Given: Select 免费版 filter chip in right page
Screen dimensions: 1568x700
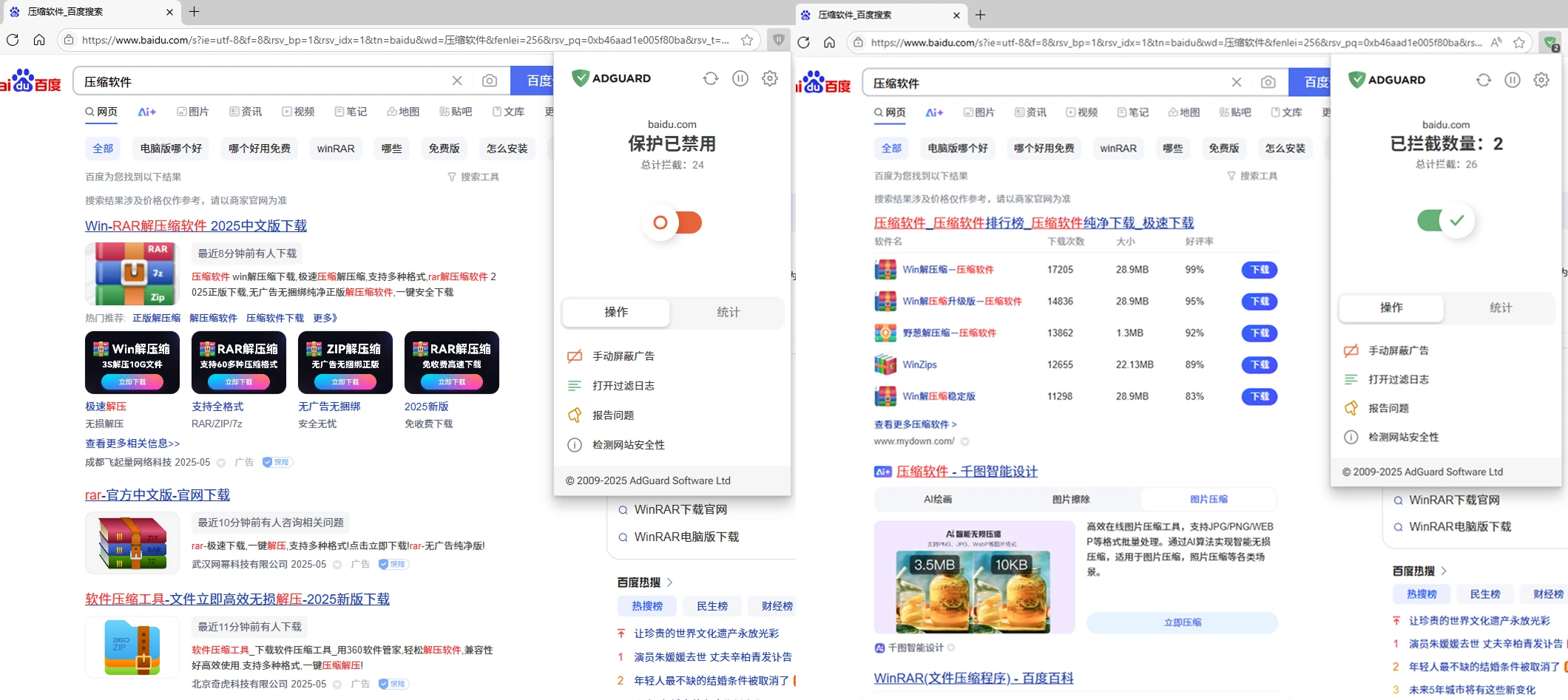Looking at the screenshot, I should click(1224, 148).
